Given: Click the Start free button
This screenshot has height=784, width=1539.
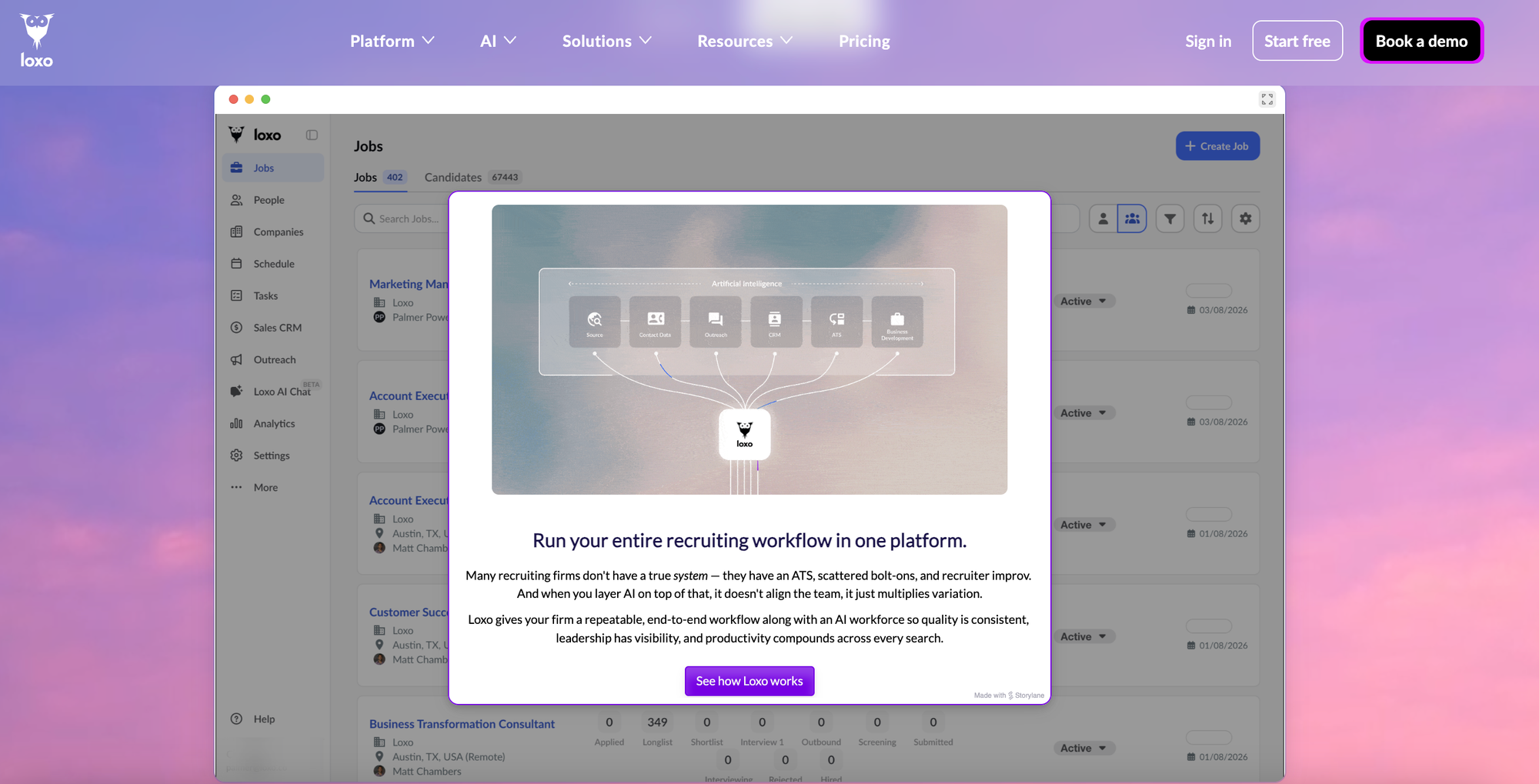Looking at the screenshot, I should coord(1297,41).
